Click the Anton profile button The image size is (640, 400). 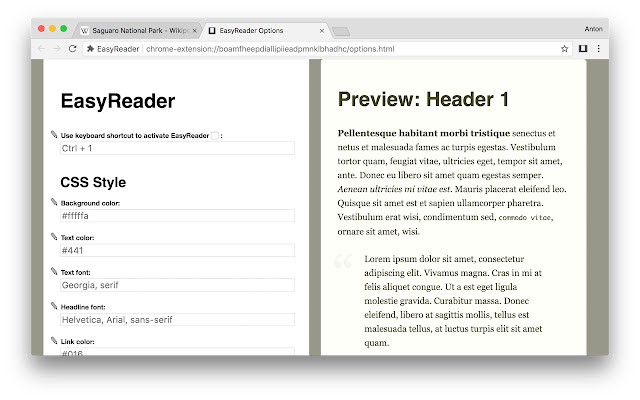(x=593, y=29)
